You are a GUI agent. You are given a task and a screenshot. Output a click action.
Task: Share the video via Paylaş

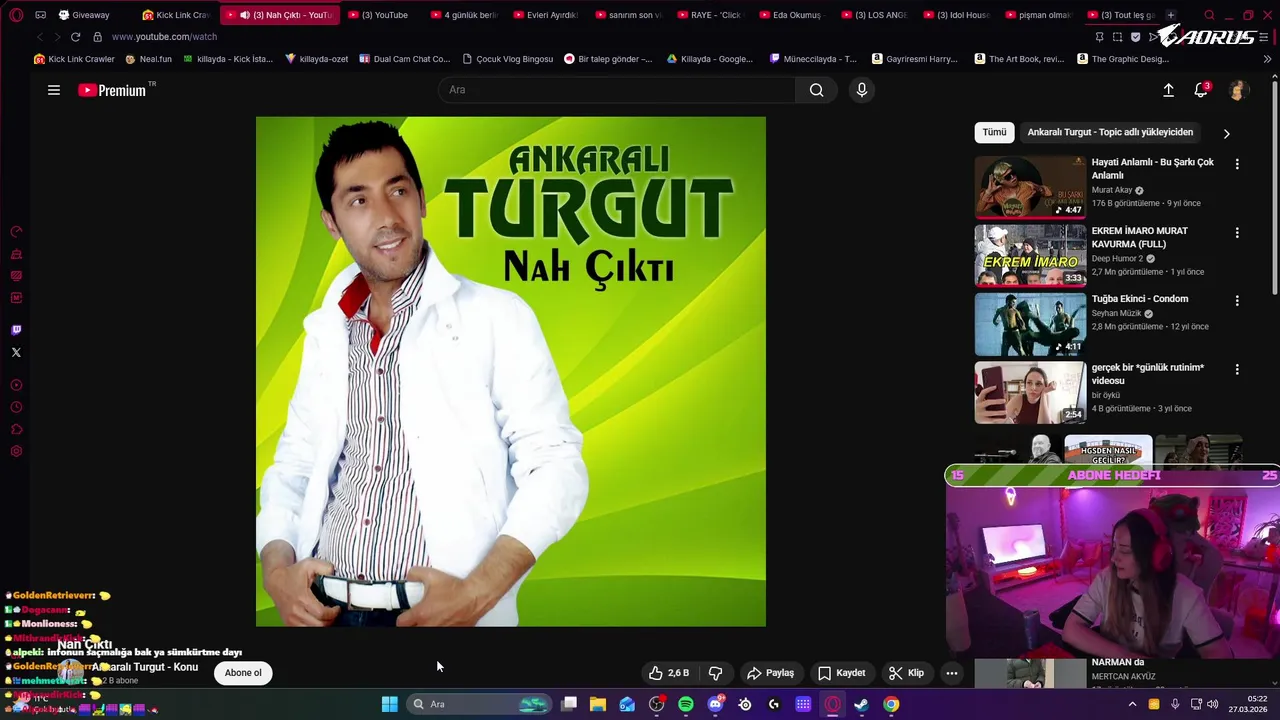tap(770, 673)
